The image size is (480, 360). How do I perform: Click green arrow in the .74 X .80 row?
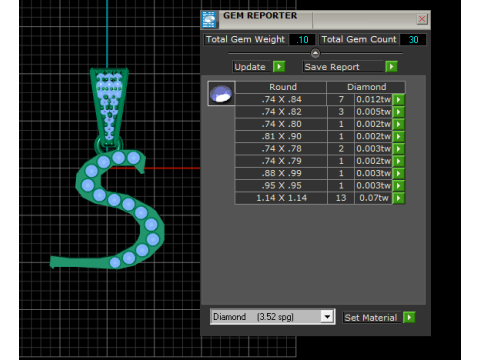(398, 124)
